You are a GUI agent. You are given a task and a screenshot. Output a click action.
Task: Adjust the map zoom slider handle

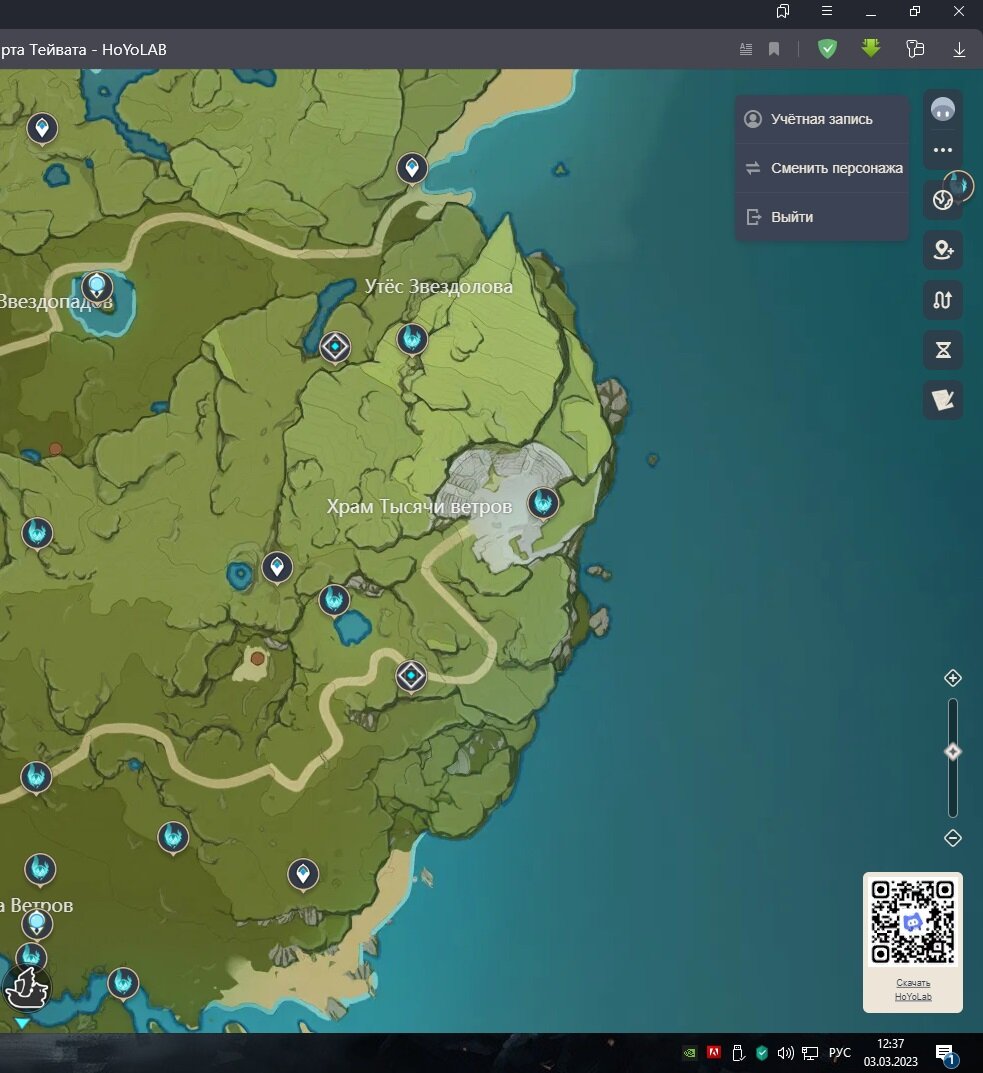[x=953, y=752]
